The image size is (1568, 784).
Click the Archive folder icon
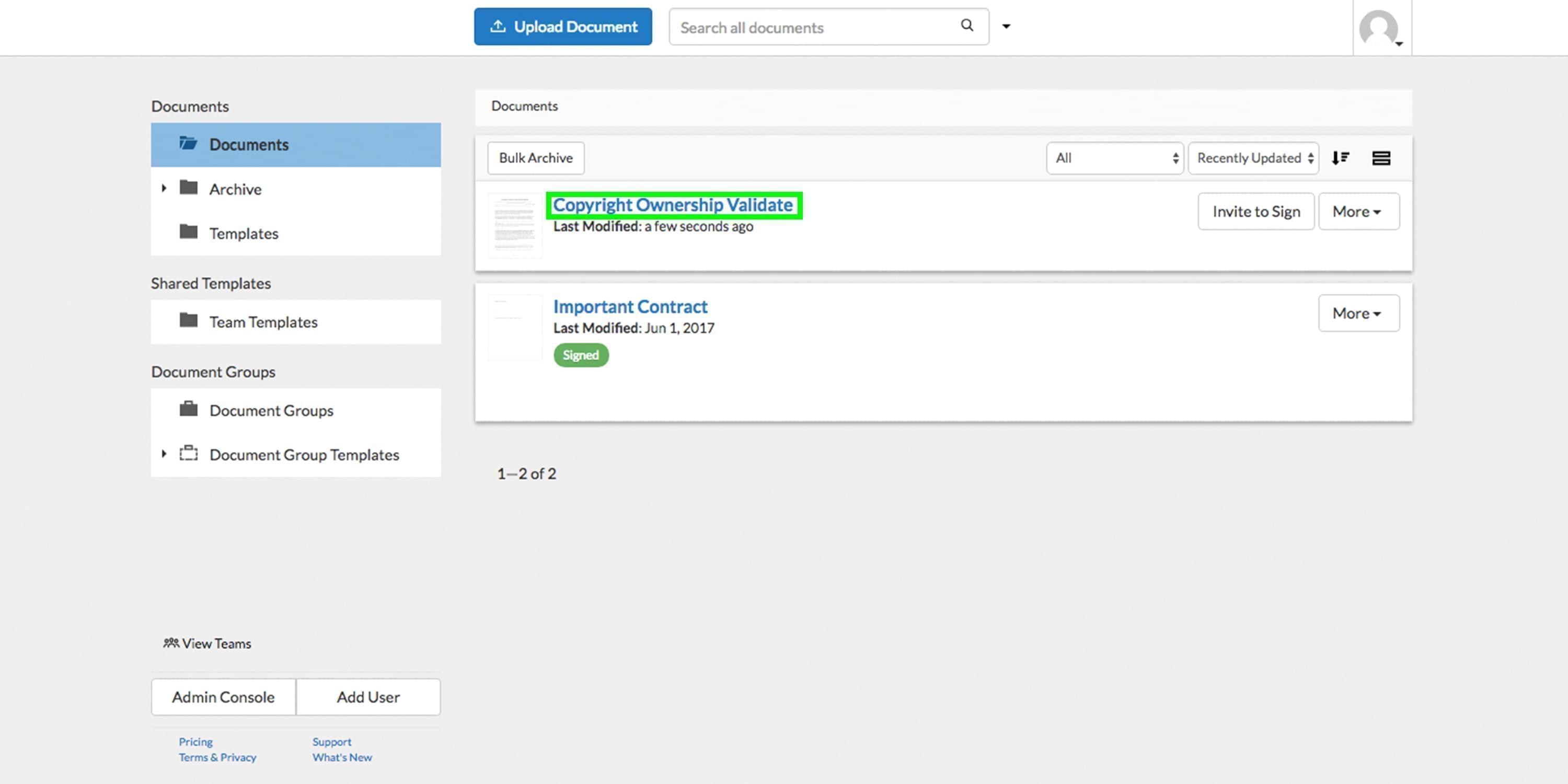click(188, 189)
